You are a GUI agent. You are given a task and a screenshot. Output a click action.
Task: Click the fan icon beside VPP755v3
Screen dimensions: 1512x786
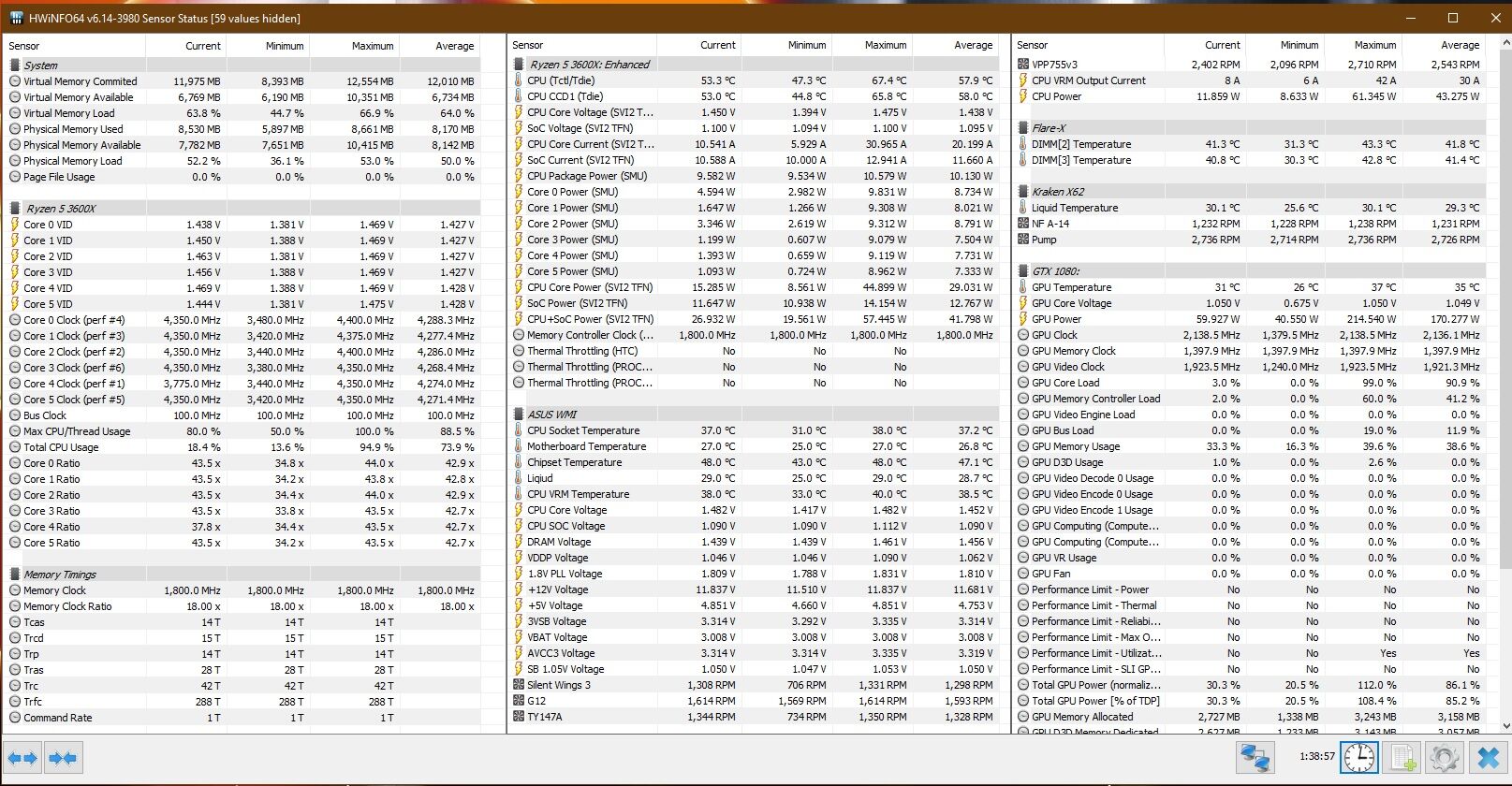pyautogui.click(x=1023, y=65)
